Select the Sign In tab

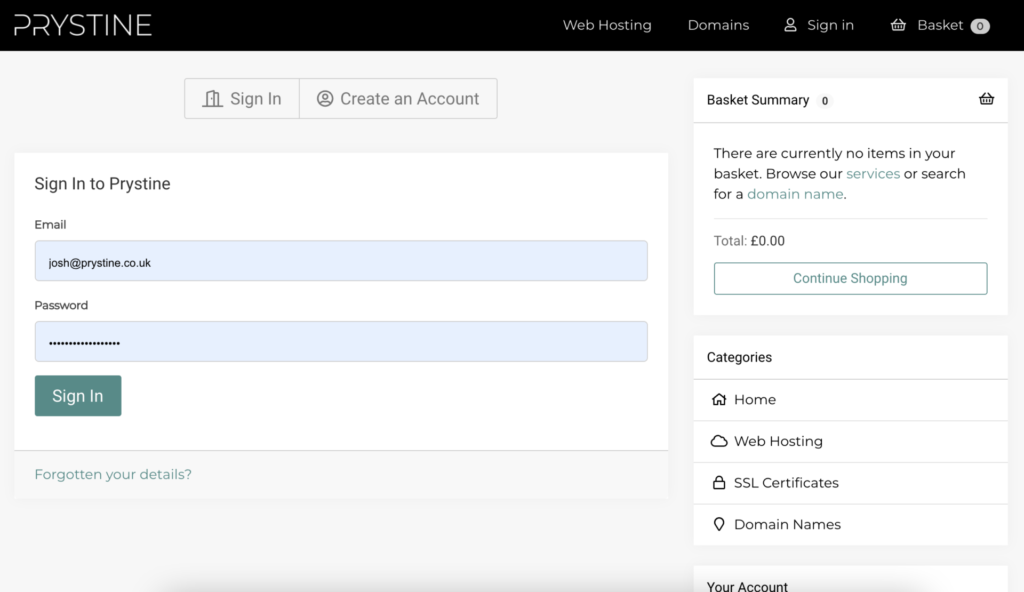point(242,99)
